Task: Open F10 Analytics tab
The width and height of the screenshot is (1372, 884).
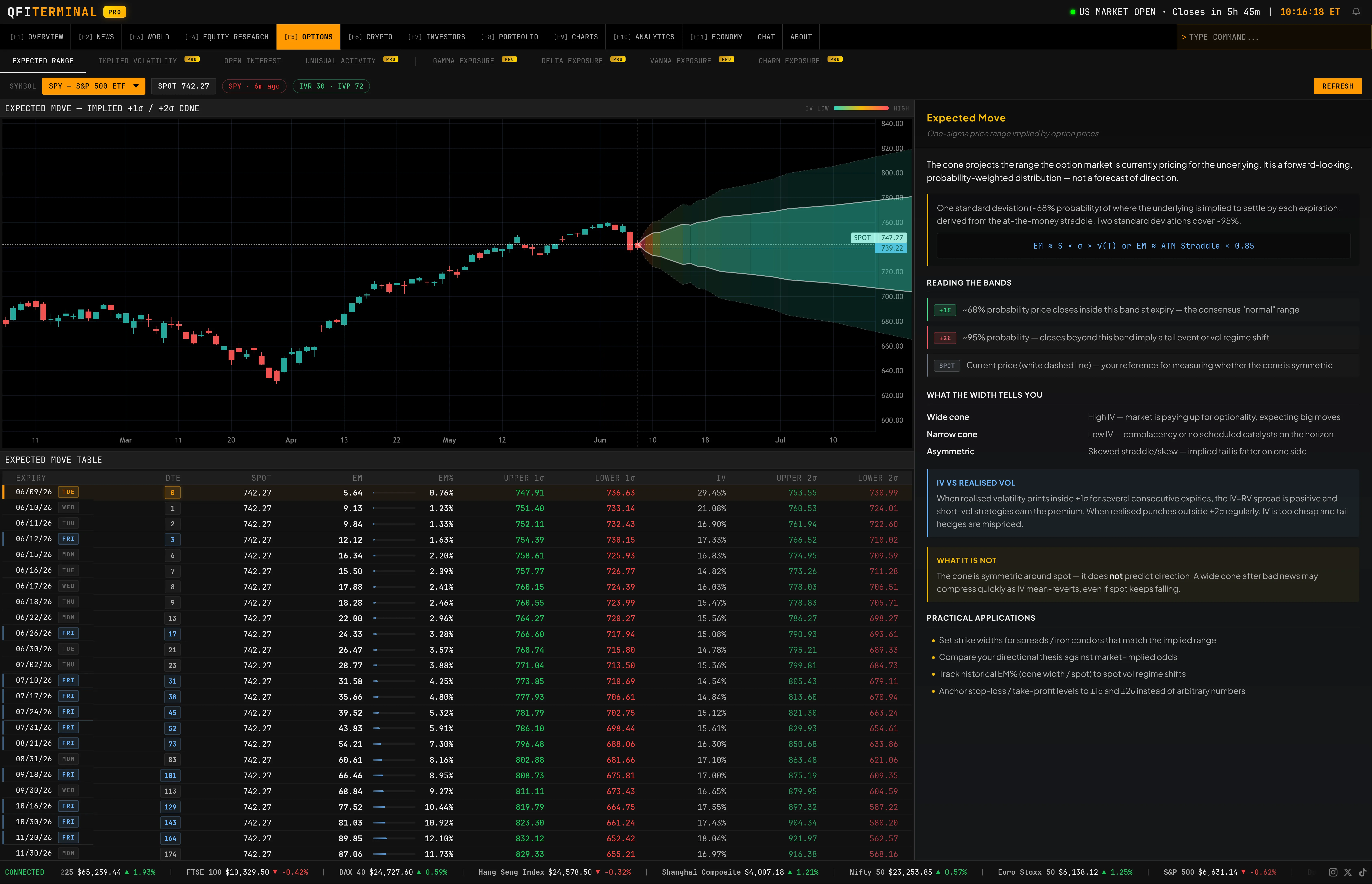Action: 644,37
